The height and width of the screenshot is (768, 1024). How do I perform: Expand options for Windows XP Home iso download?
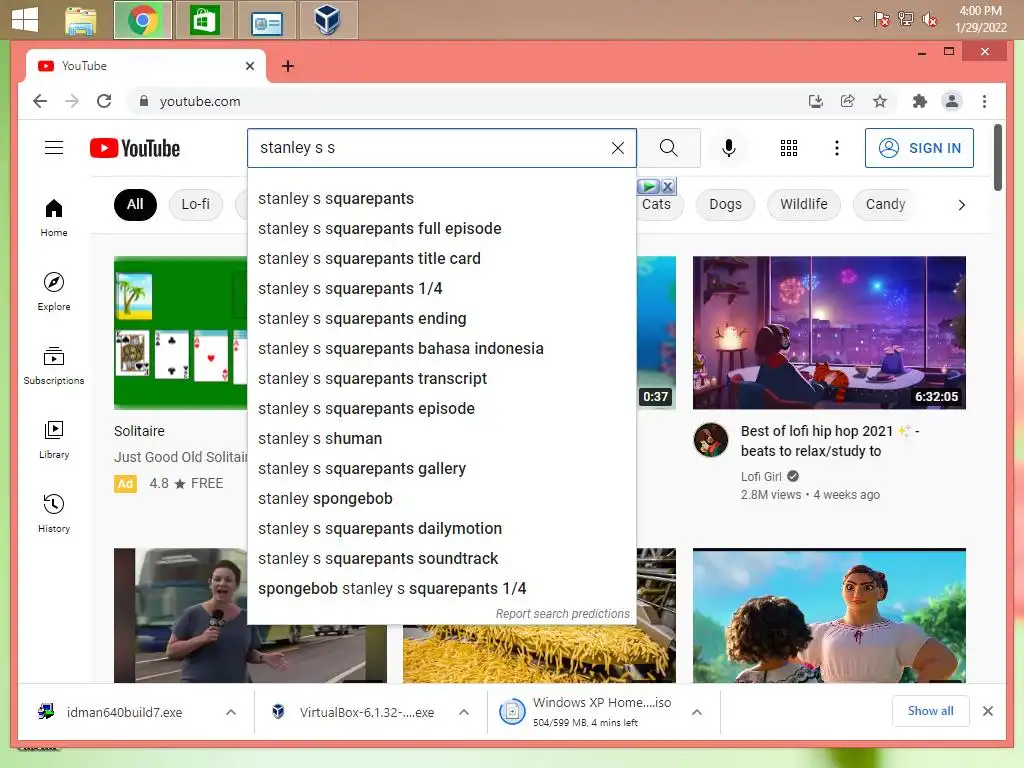point(697,712)
